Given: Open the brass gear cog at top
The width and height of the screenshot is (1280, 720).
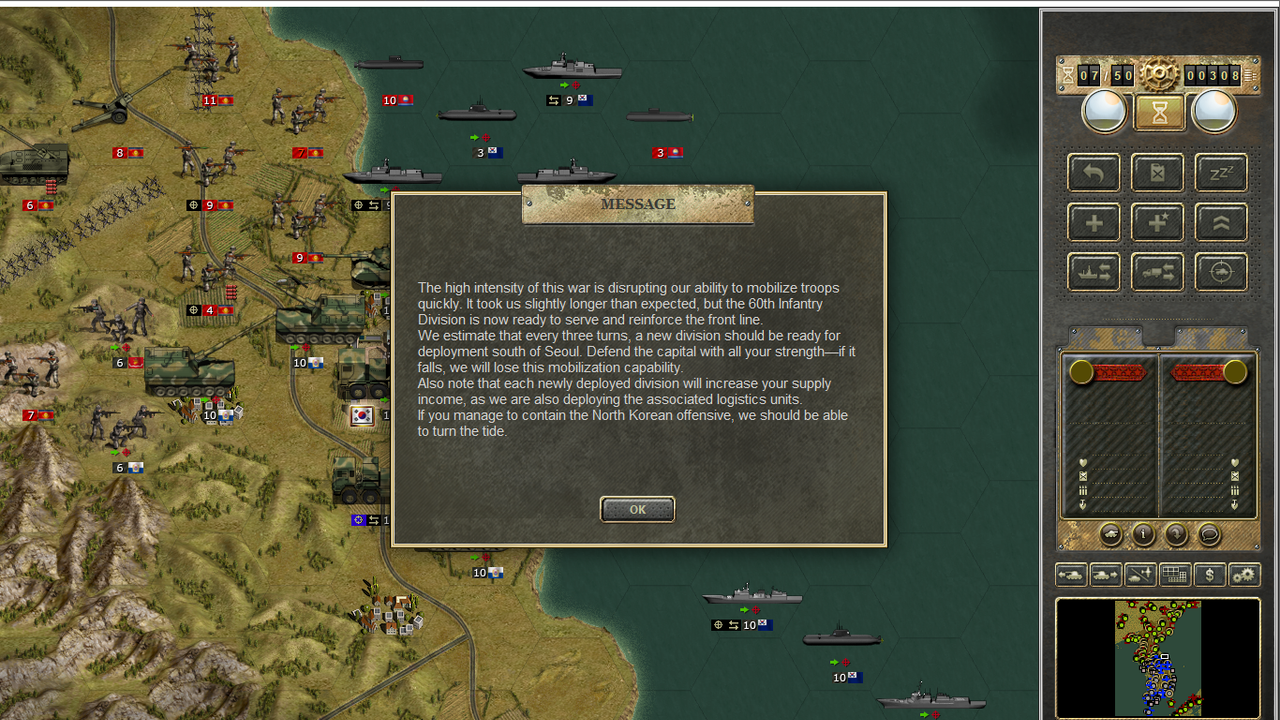Looking at the screenshot, I should pos(1159,74).
